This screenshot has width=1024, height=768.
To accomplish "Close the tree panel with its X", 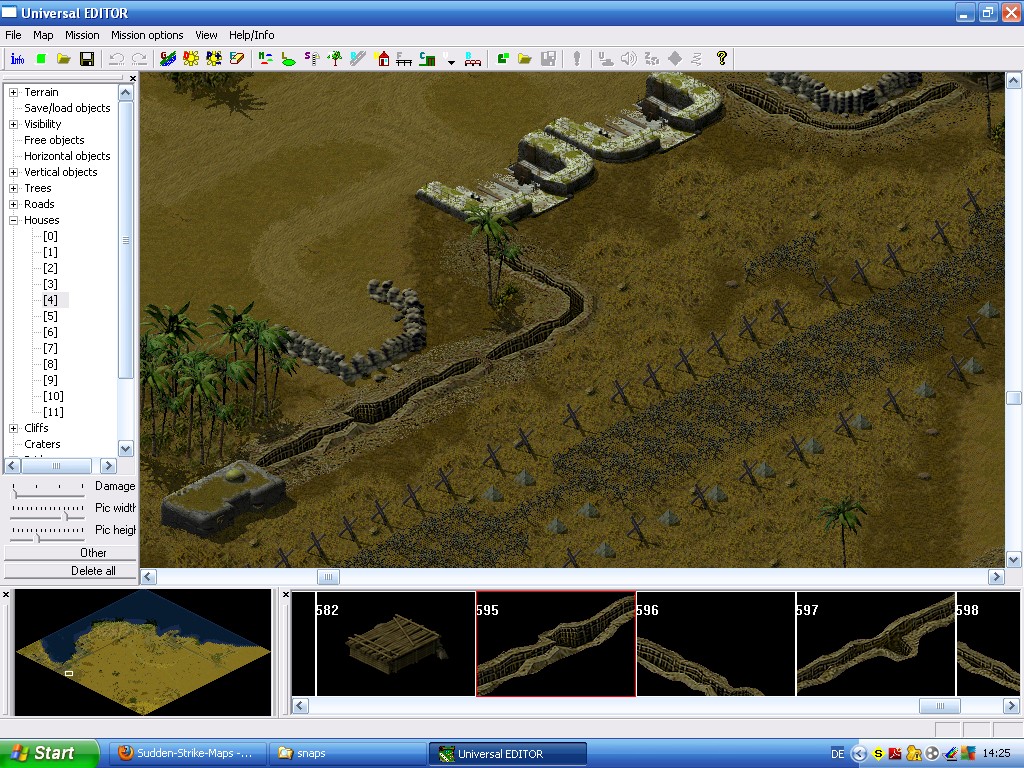I will tap(133, 78).
